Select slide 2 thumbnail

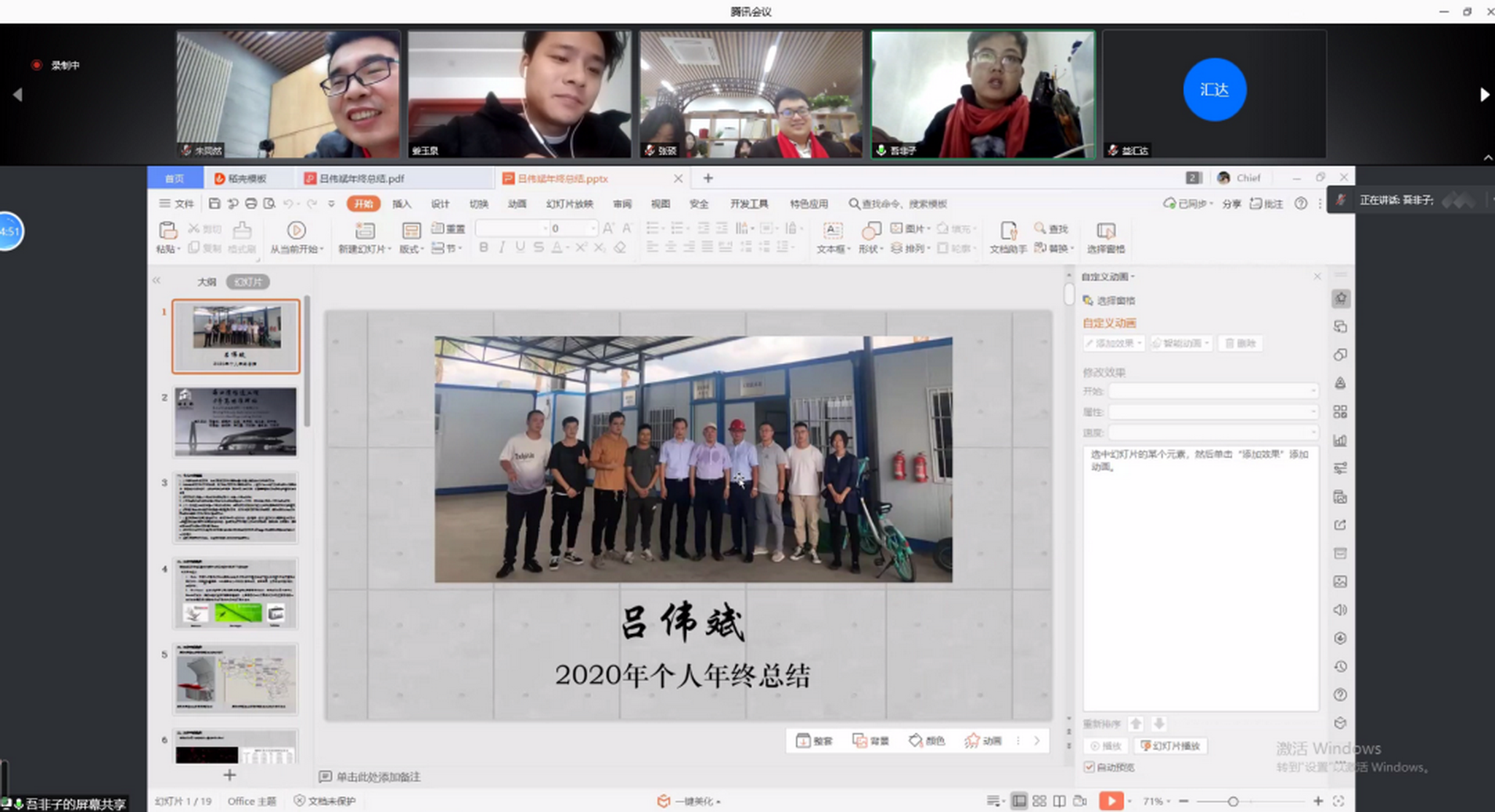[x=236, y=422]
